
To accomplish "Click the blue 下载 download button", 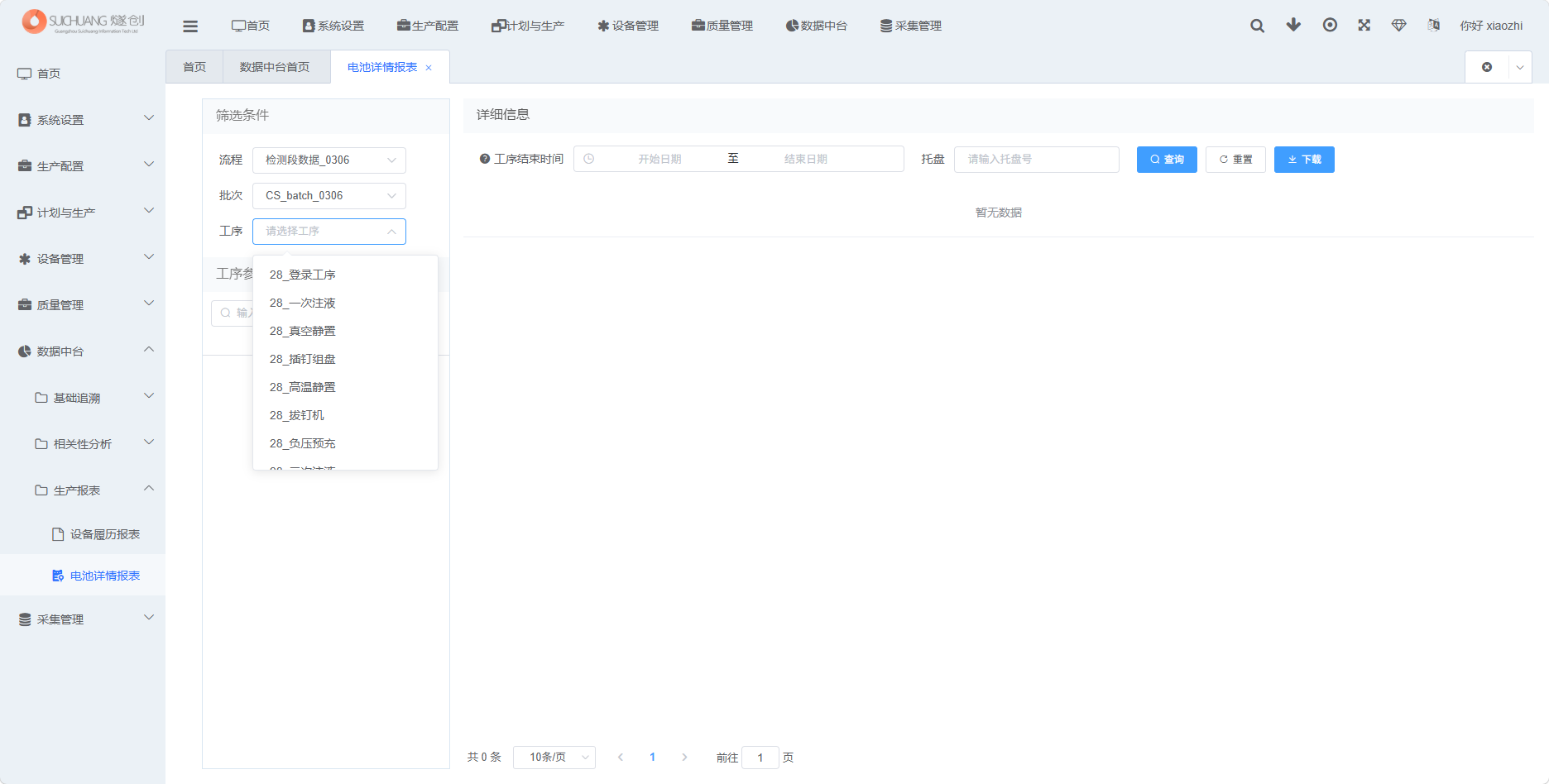I will pyautogui.click(x=1304, y=160).
